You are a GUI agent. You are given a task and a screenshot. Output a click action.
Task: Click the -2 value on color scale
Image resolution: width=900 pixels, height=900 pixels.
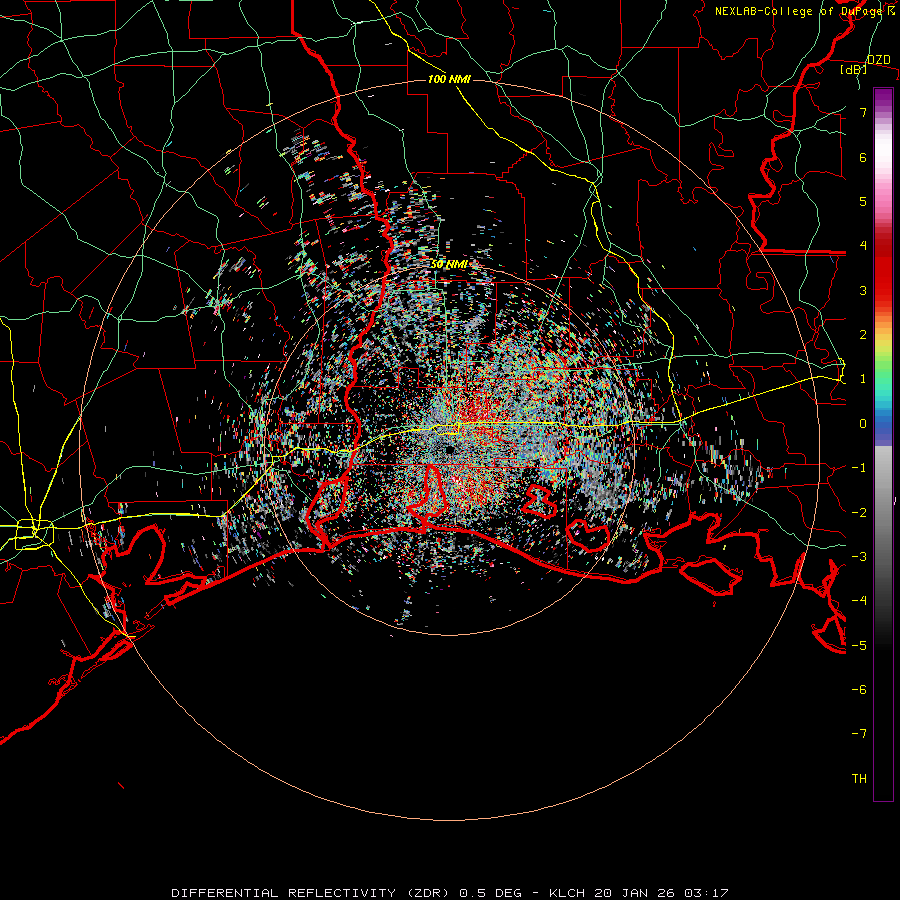click(859, 513)
